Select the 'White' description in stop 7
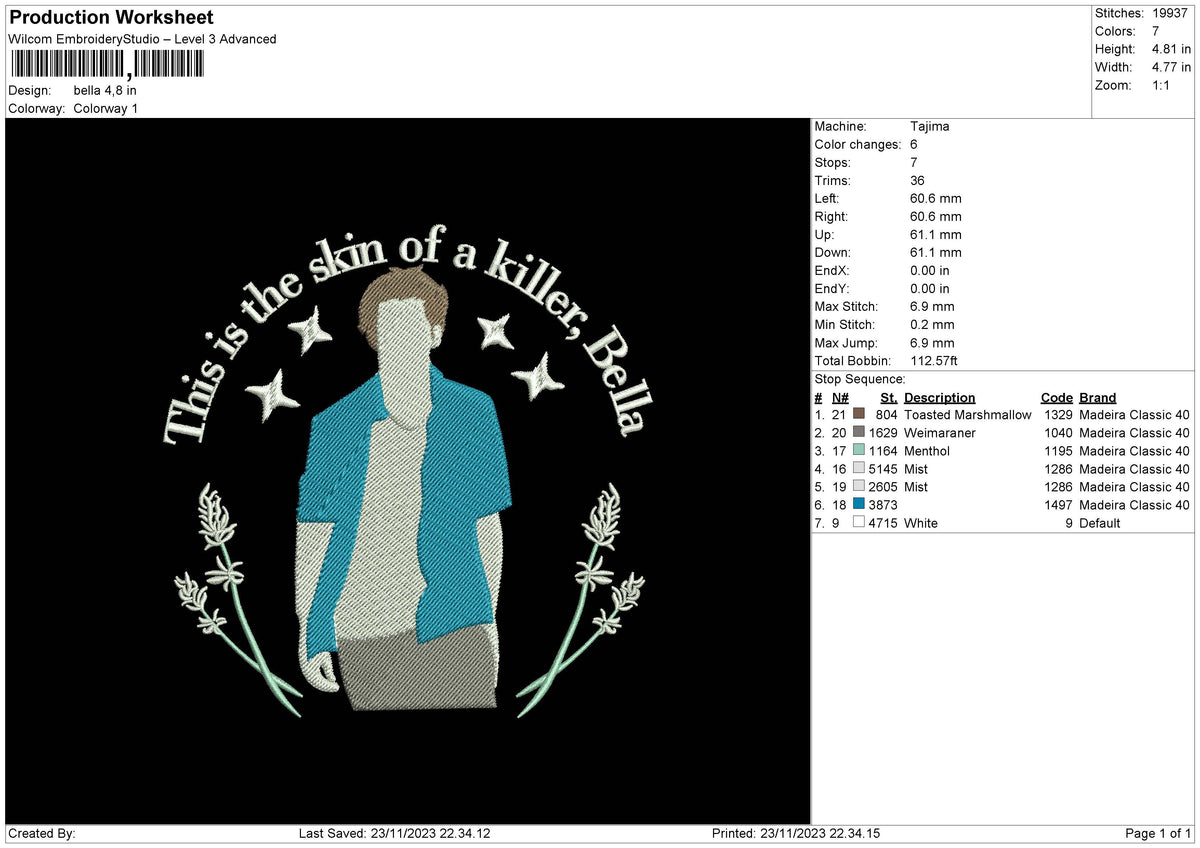 (x=921, y=523)
